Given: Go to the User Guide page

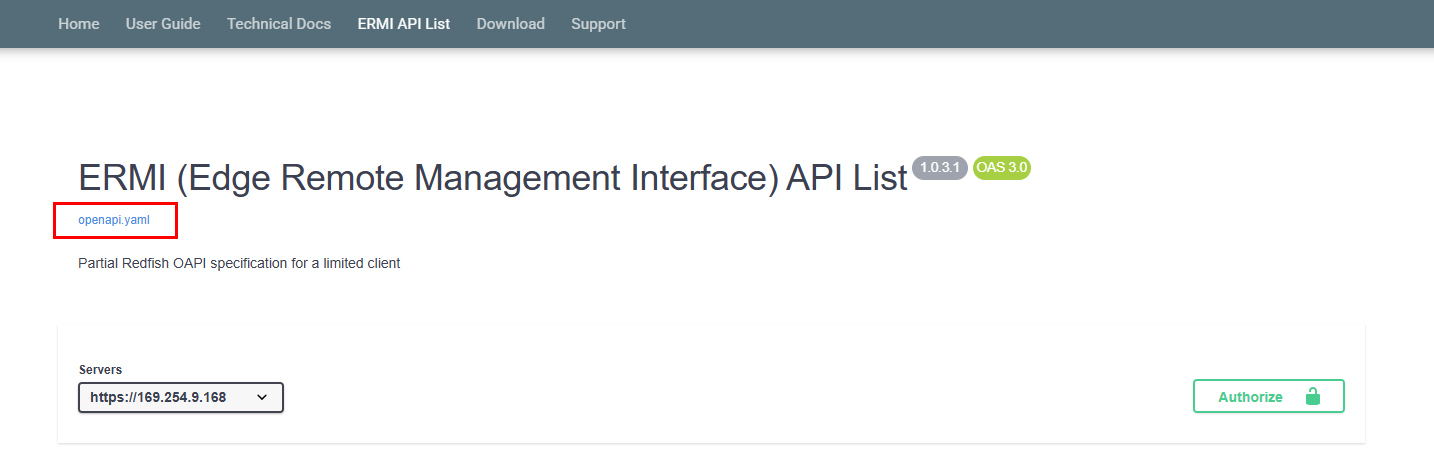Looking at the screenshot, I should [x=163, y=24].
